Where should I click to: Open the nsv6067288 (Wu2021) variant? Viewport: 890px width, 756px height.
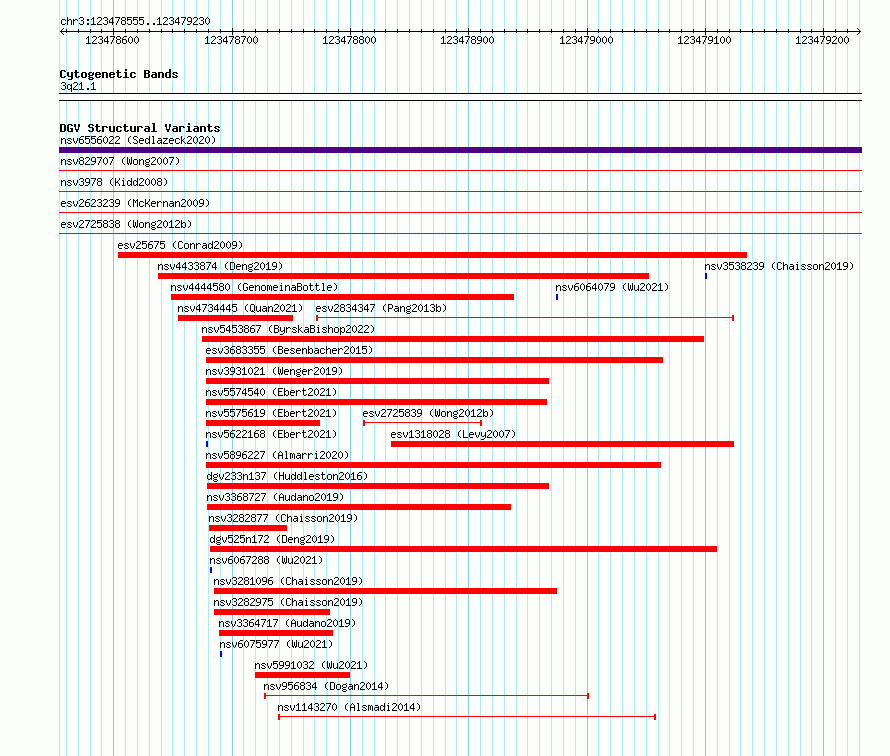[266, 560]
